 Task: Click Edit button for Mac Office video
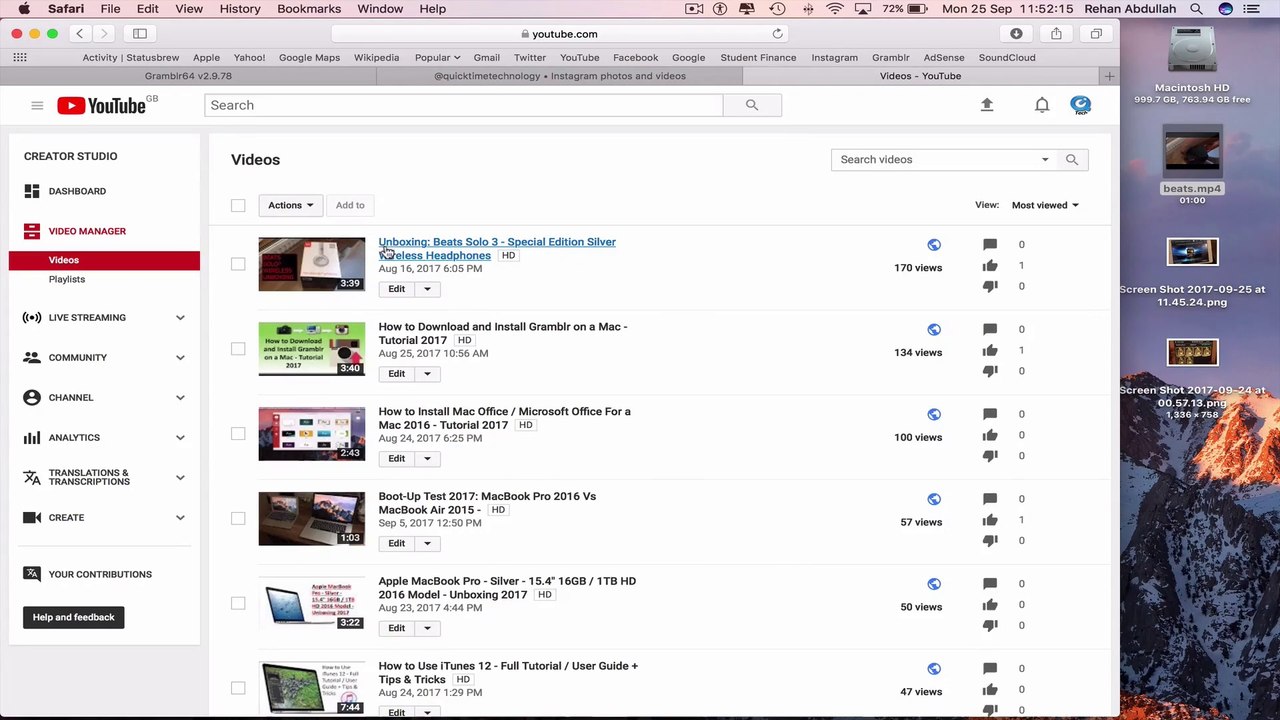[397, 459]
